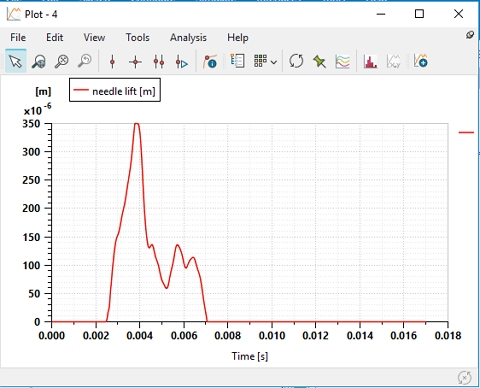Minimize the Plot - 4 window
This screenshot has height=388, width=480.
click(x=381, y=14)
